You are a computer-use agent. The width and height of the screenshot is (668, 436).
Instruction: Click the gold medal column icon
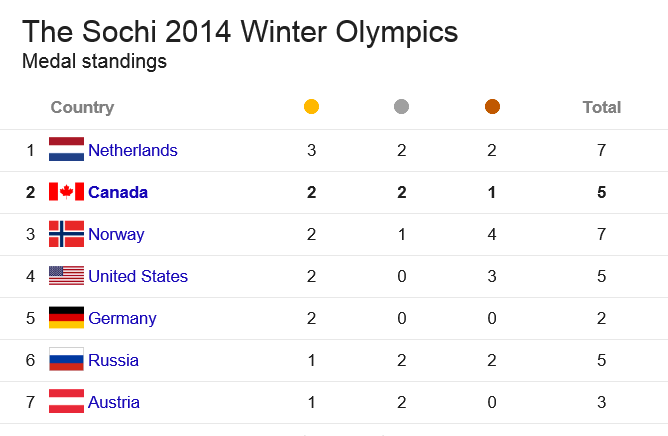coord(311,107)
